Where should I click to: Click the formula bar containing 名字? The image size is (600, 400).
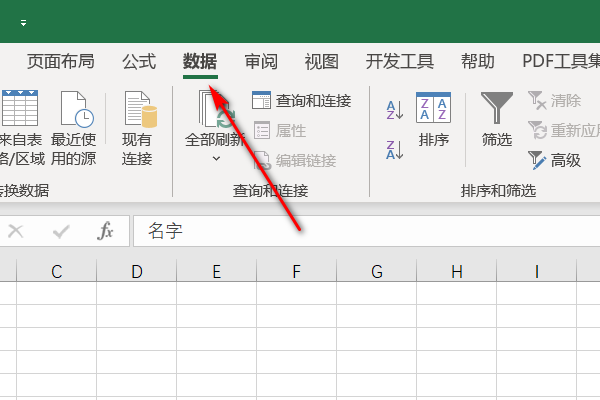[367, 231]
